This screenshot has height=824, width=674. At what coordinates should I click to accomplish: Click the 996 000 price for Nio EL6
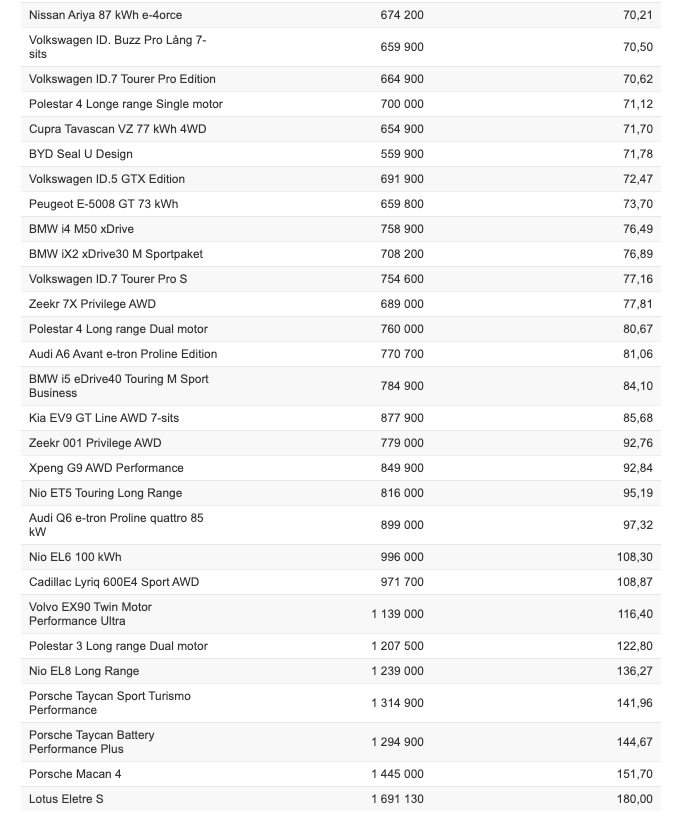pos(402,557)
